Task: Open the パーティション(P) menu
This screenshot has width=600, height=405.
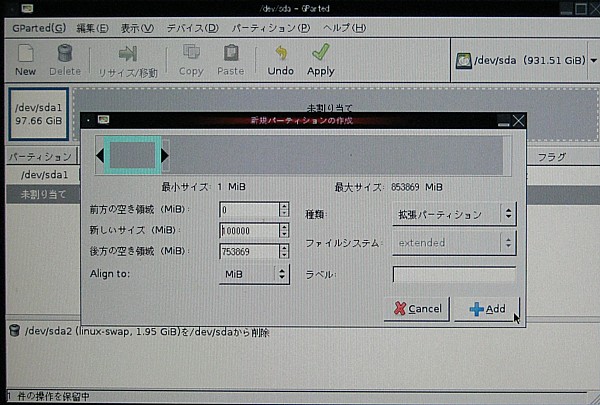Action: pyautogui.click(x=271, y=28)
